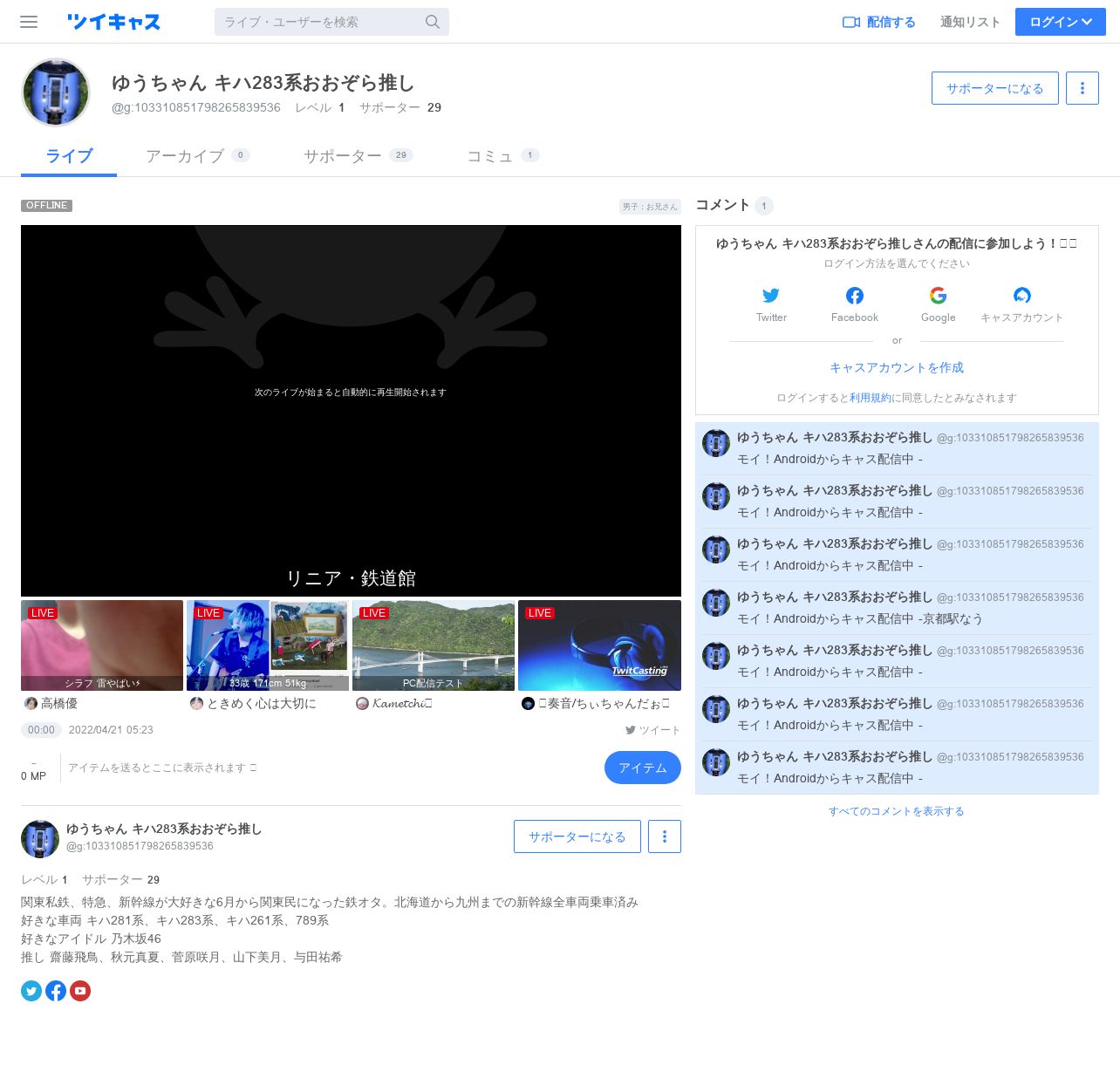Image resolution: width=1120 pixels, height=1065 pixels.
Task: Open the login dropdown button
Action: (x=1061, y=22)
